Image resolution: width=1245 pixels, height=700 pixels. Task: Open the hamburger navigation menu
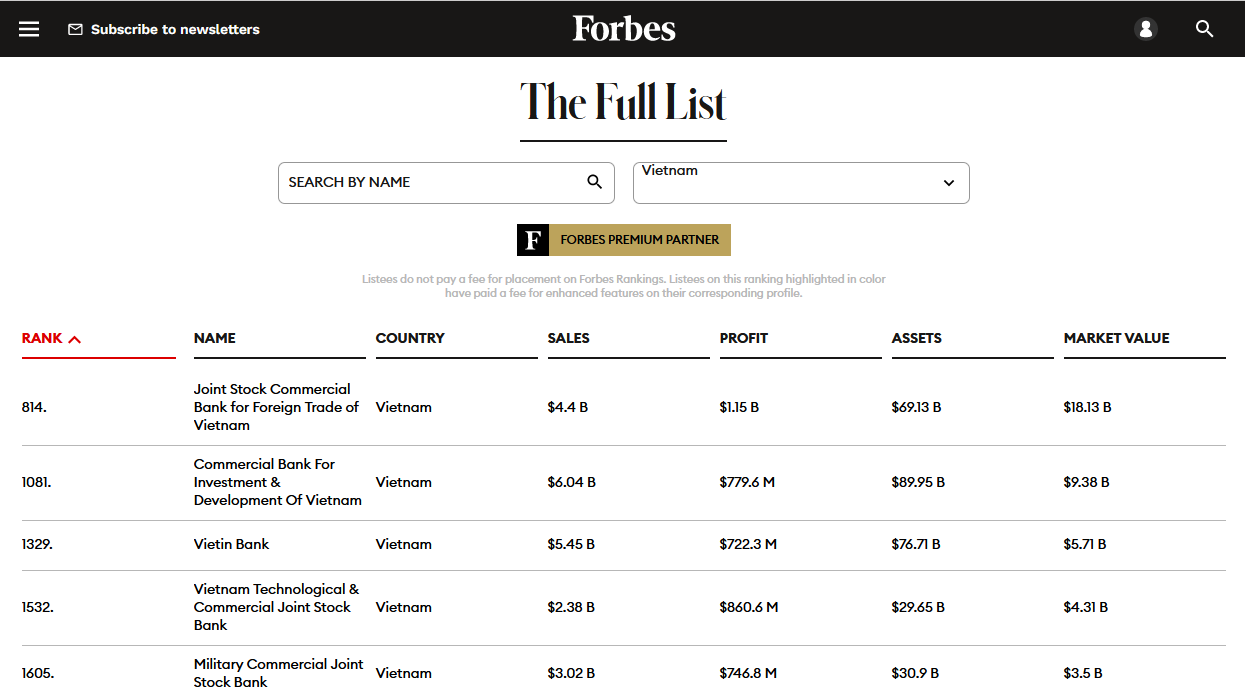(x=29, y=29)
